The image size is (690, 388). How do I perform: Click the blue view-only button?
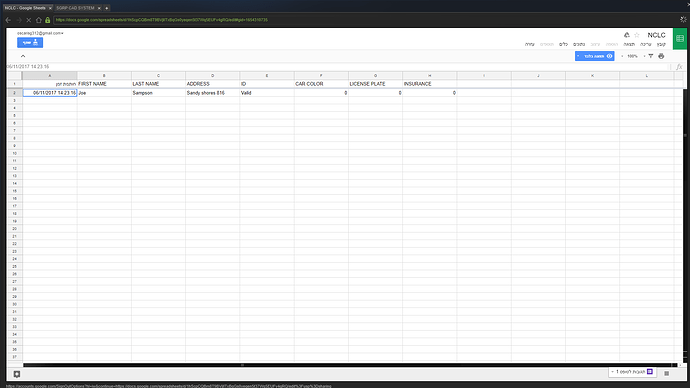(595, 56)
